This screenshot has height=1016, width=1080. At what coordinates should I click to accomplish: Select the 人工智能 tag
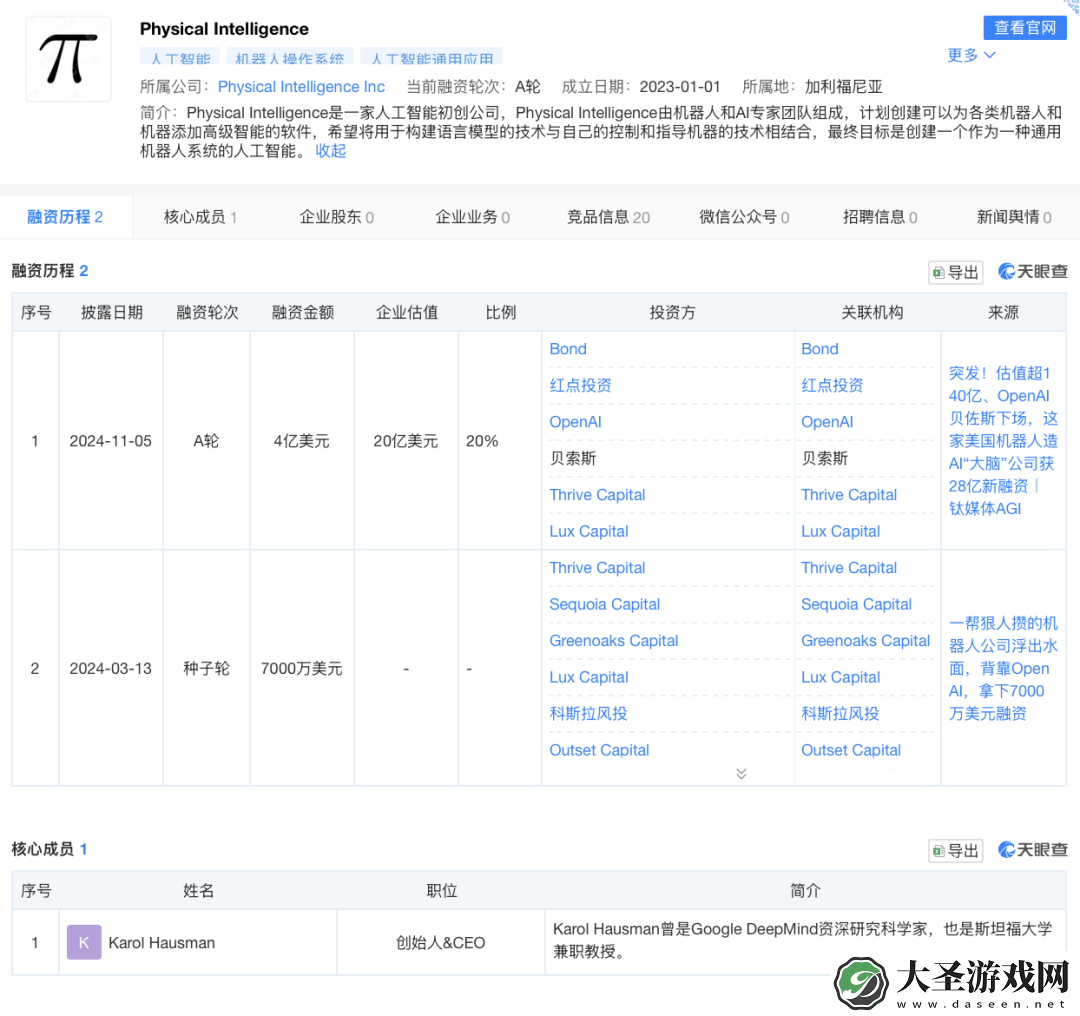[x=180, y=58]
